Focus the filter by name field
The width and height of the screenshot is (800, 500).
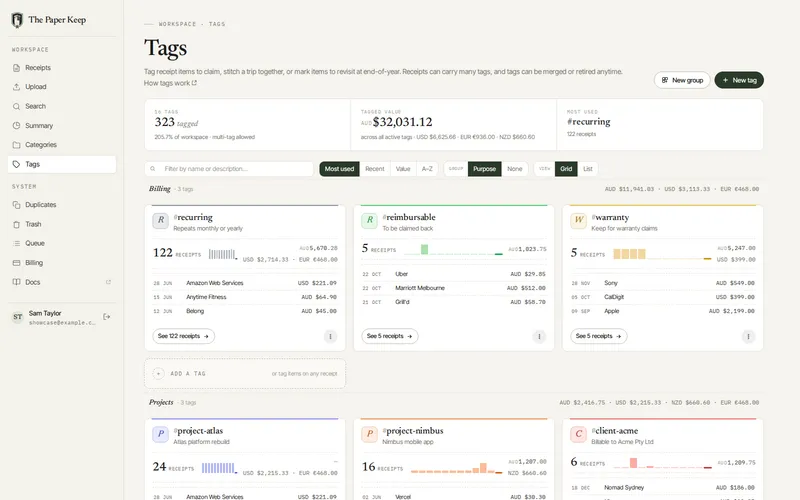click(x=229, y=169)
